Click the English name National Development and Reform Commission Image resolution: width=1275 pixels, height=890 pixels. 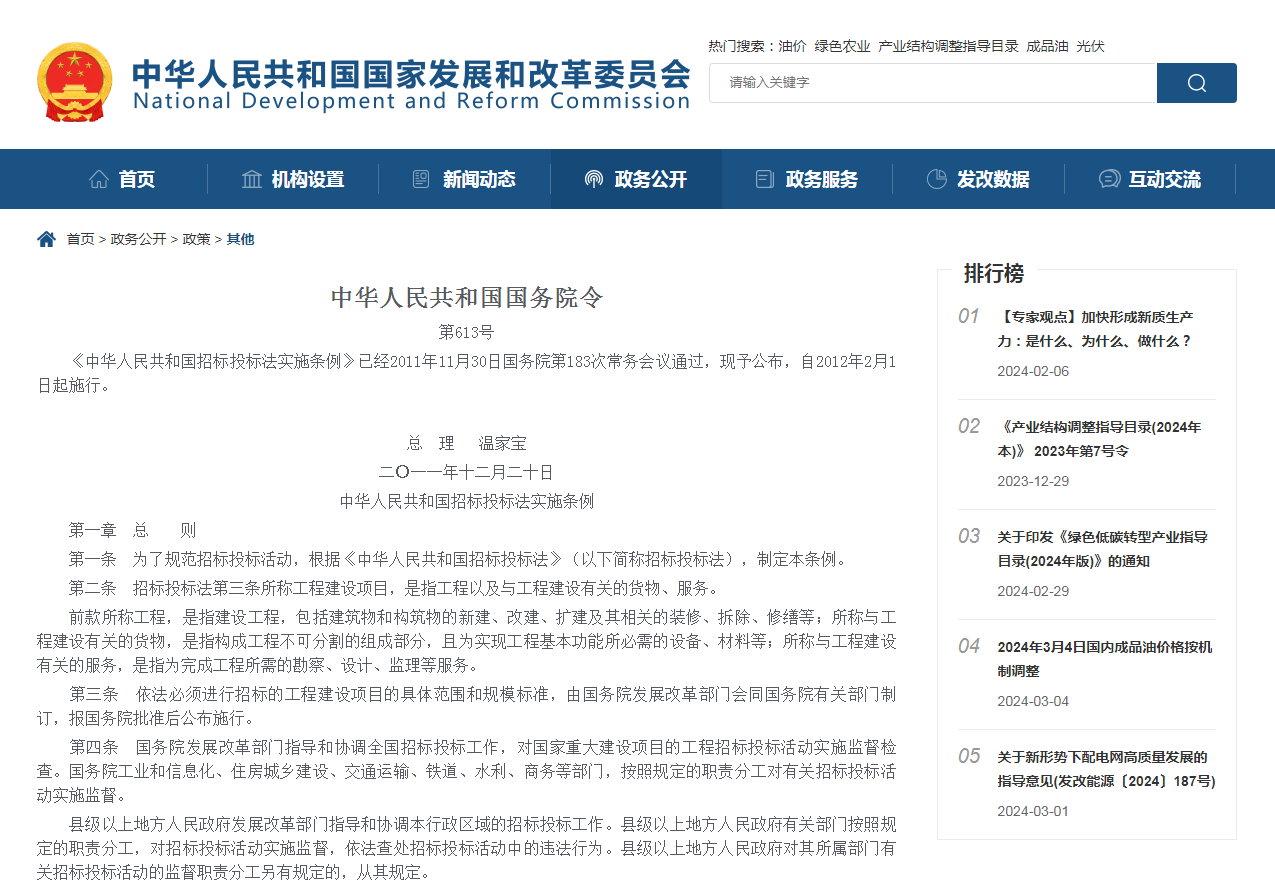pyautogui.click(x=411, y=101)
